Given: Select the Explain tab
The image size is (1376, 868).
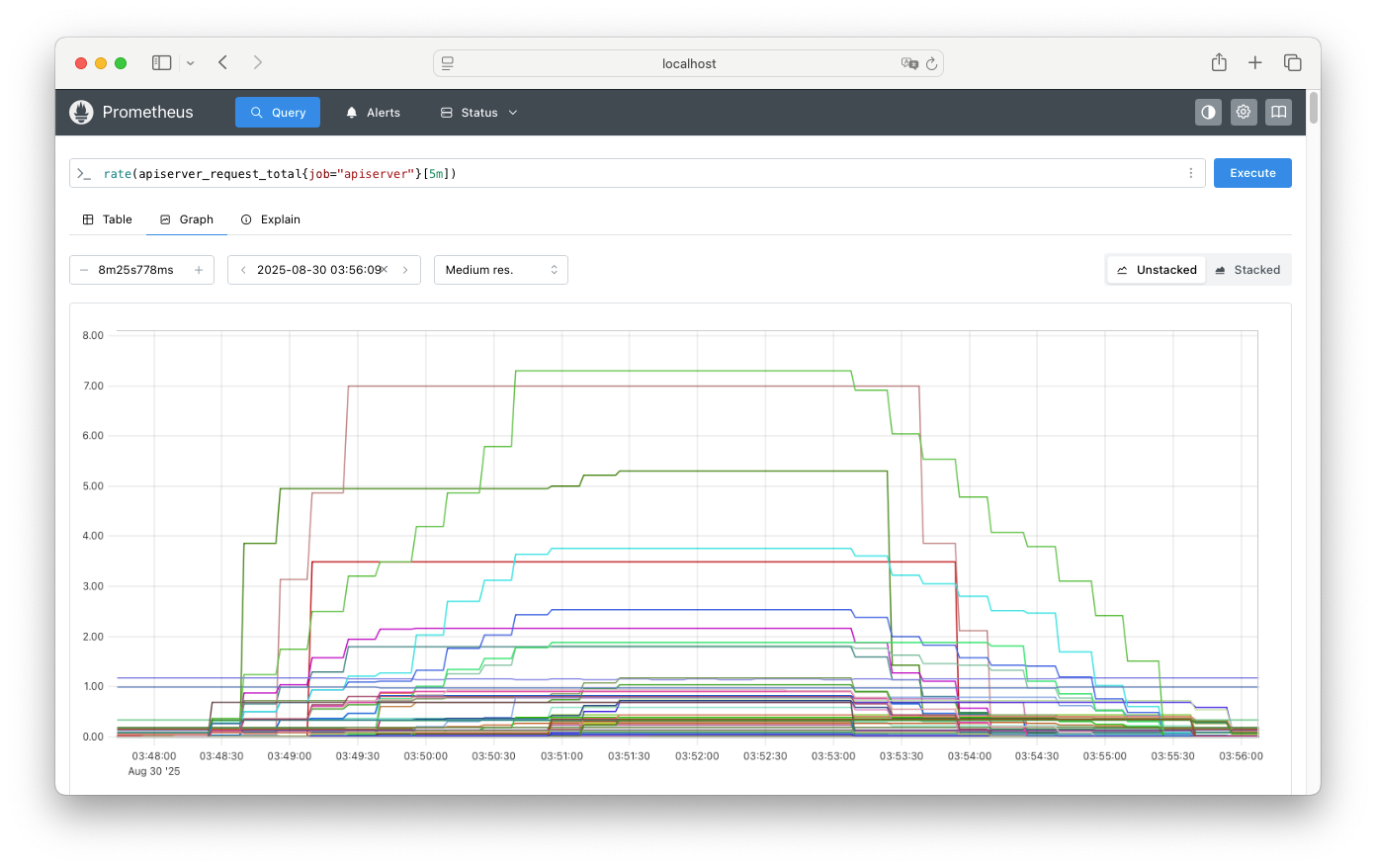Looking at the screenshot, I should (271, 219).
